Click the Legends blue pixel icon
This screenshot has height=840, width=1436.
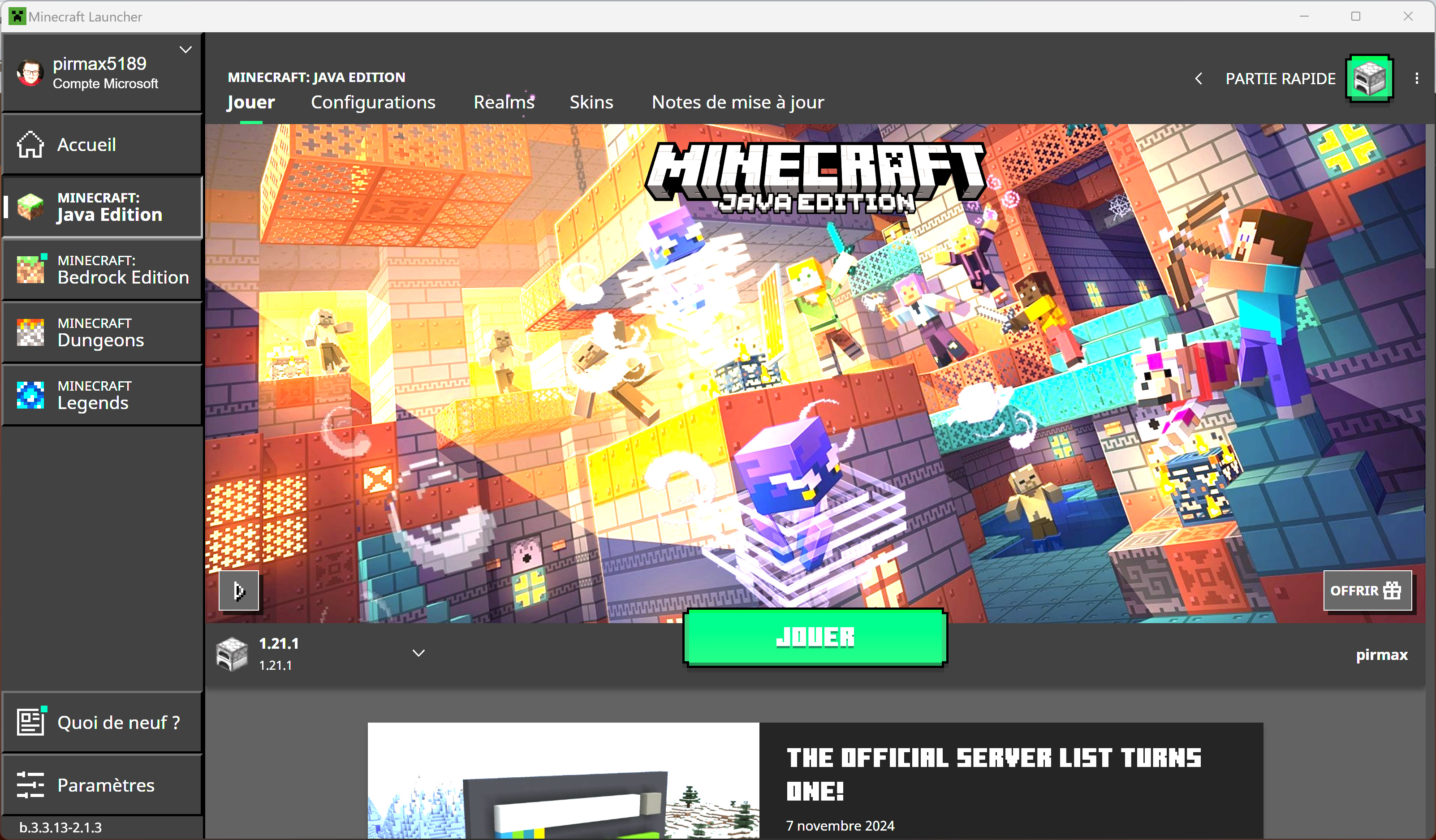click(30, 395)
